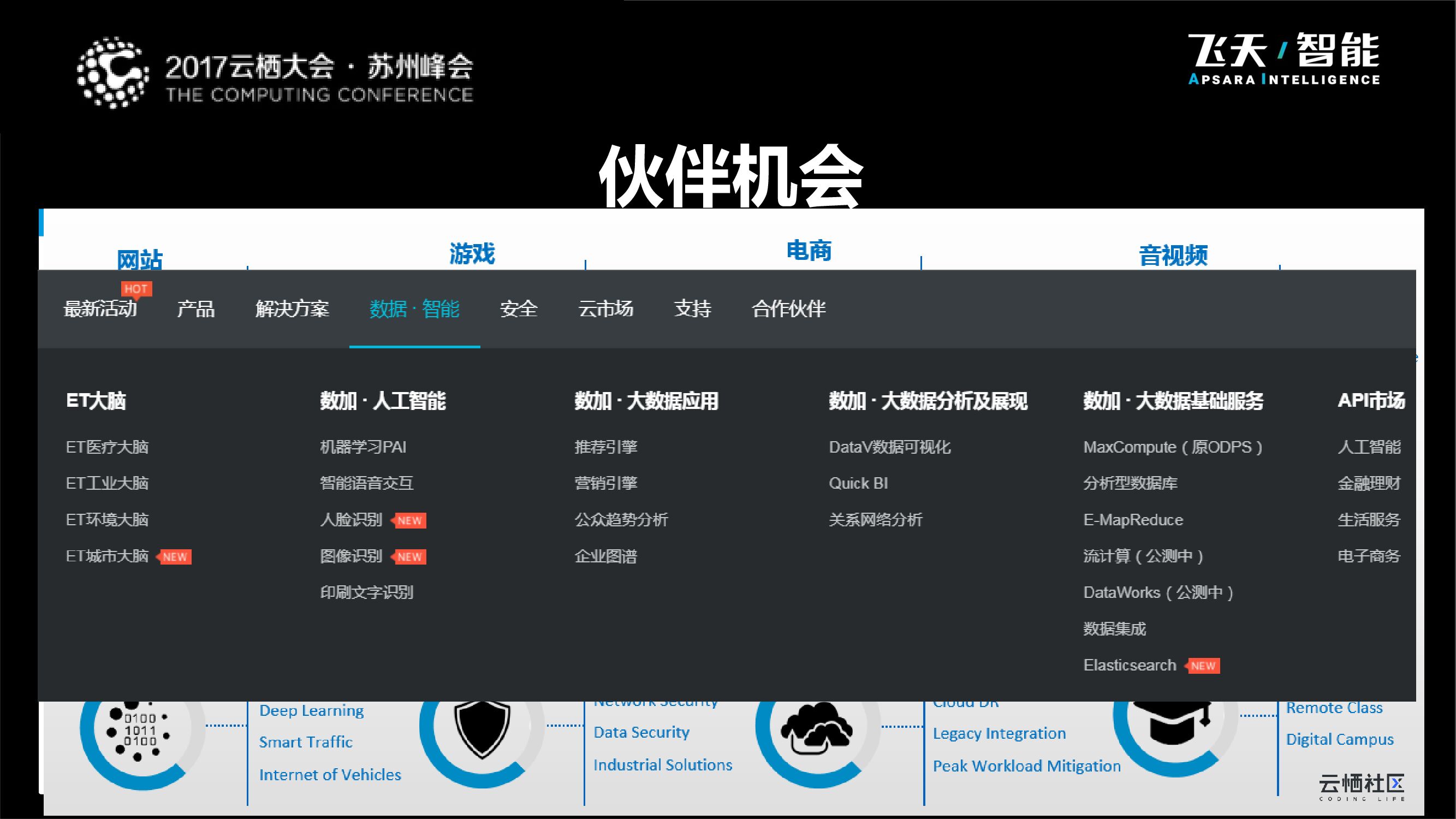Click the Deep Learning link

click(311, 710)
